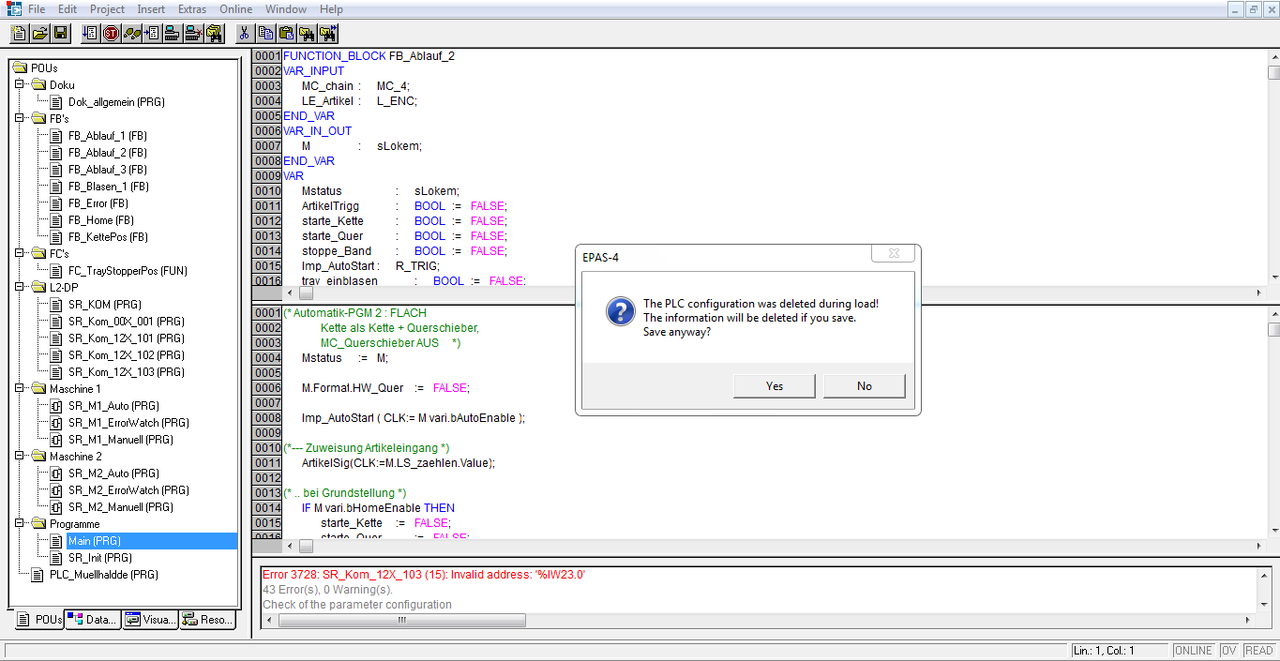Screen dimensions: 1280x661
Task: Click the Run program toolbar icon
Action: [90, 33]
